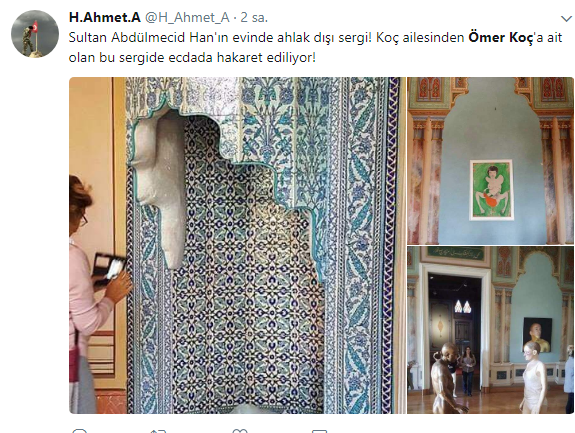Click the gold bust portrait on the wall

[537, 335]
